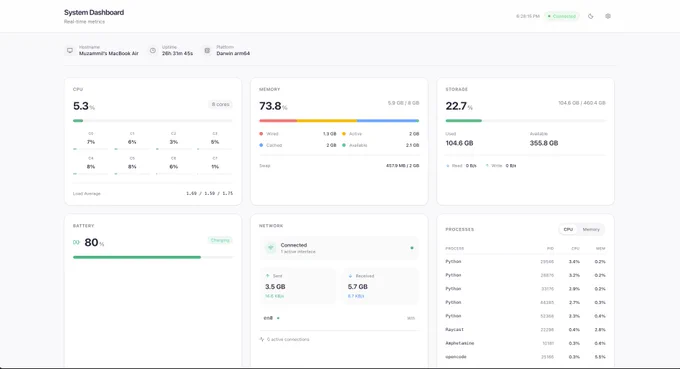The height and width of the screenshot is (369, 680).
Task: Click the up arrow icon next to Sent
Action: 268,276
